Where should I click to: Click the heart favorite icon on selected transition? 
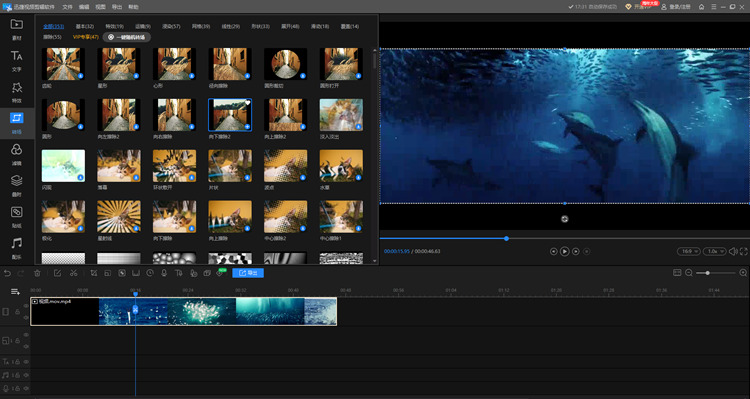(247, 103)
